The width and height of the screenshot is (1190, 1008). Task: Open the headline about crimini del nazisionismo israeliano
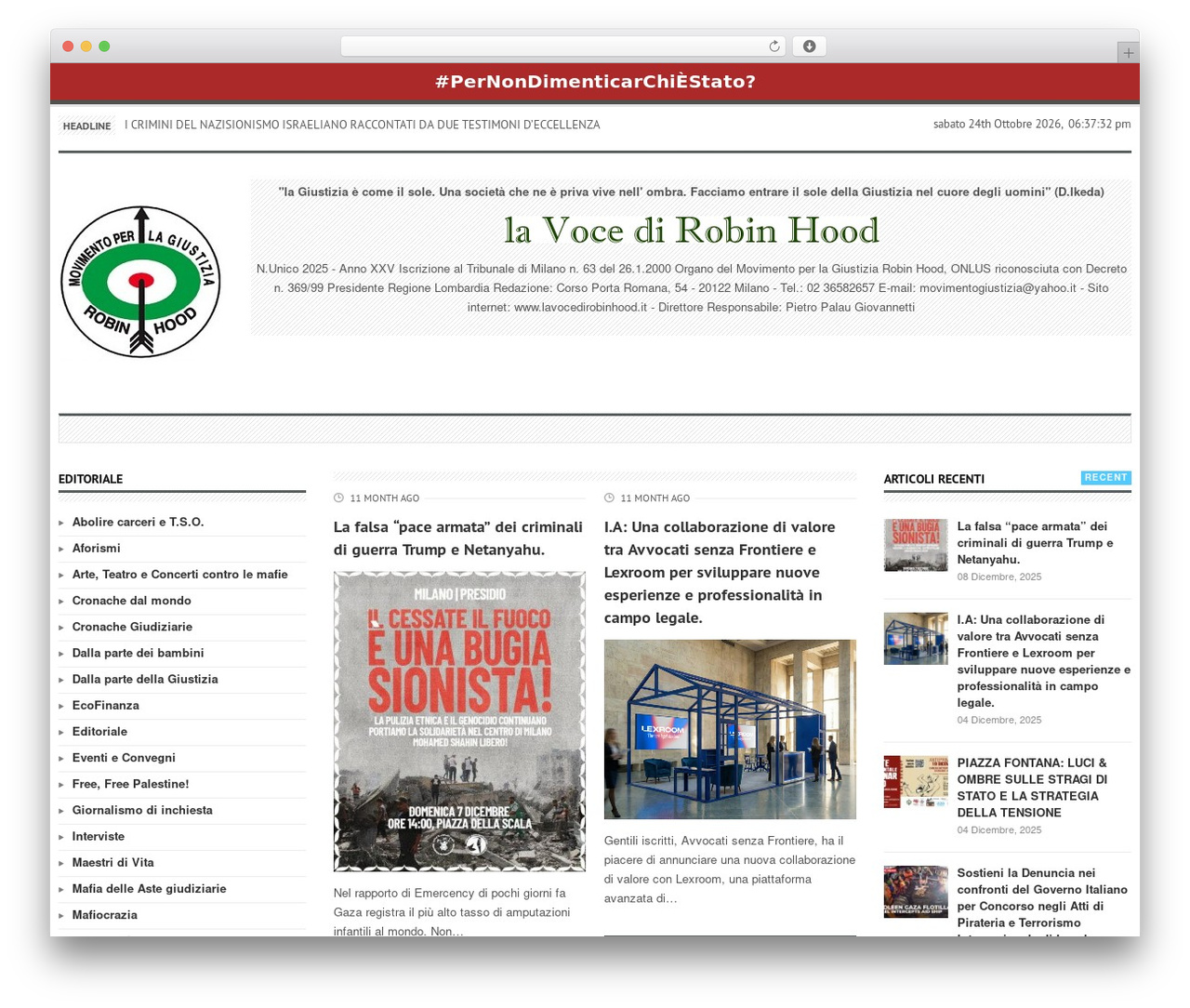click(x=363, y=125)
